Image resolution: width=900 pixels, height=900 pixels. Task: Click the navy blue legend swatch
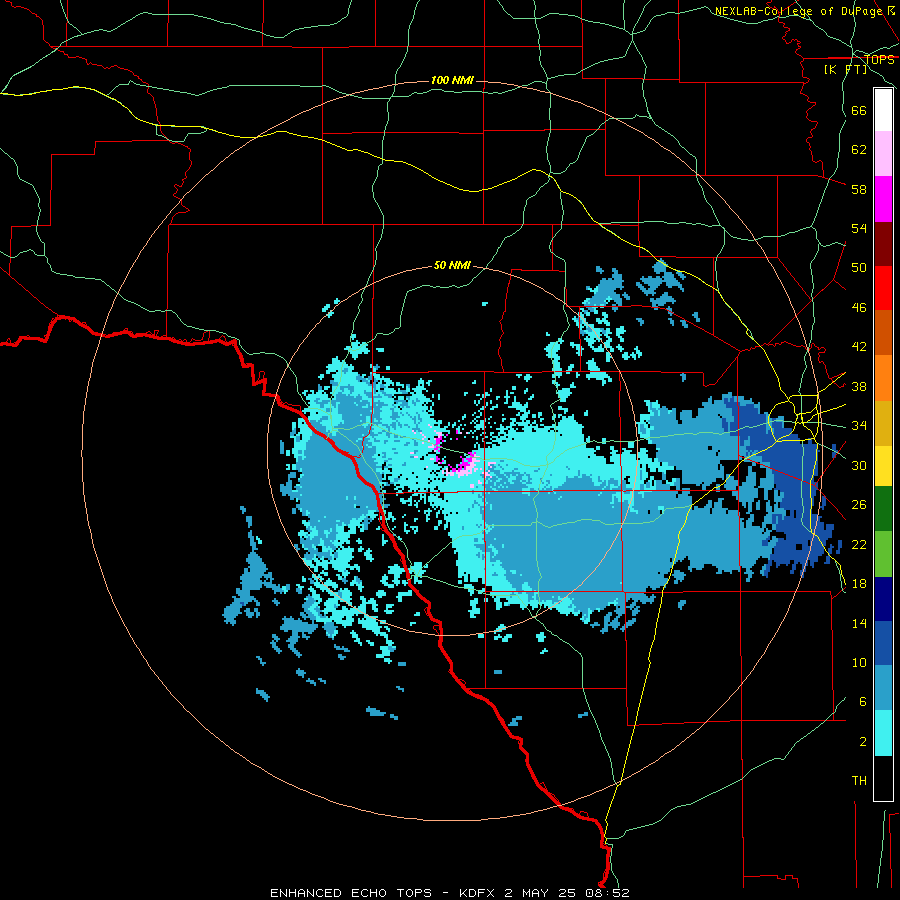pos(883,599)
